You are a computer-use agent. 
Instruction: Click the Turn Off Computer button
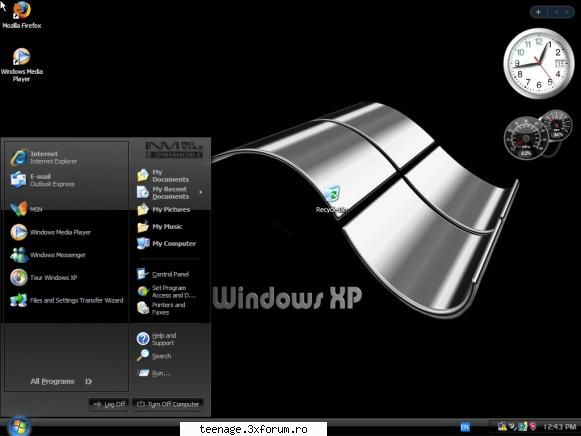(168, 404)
